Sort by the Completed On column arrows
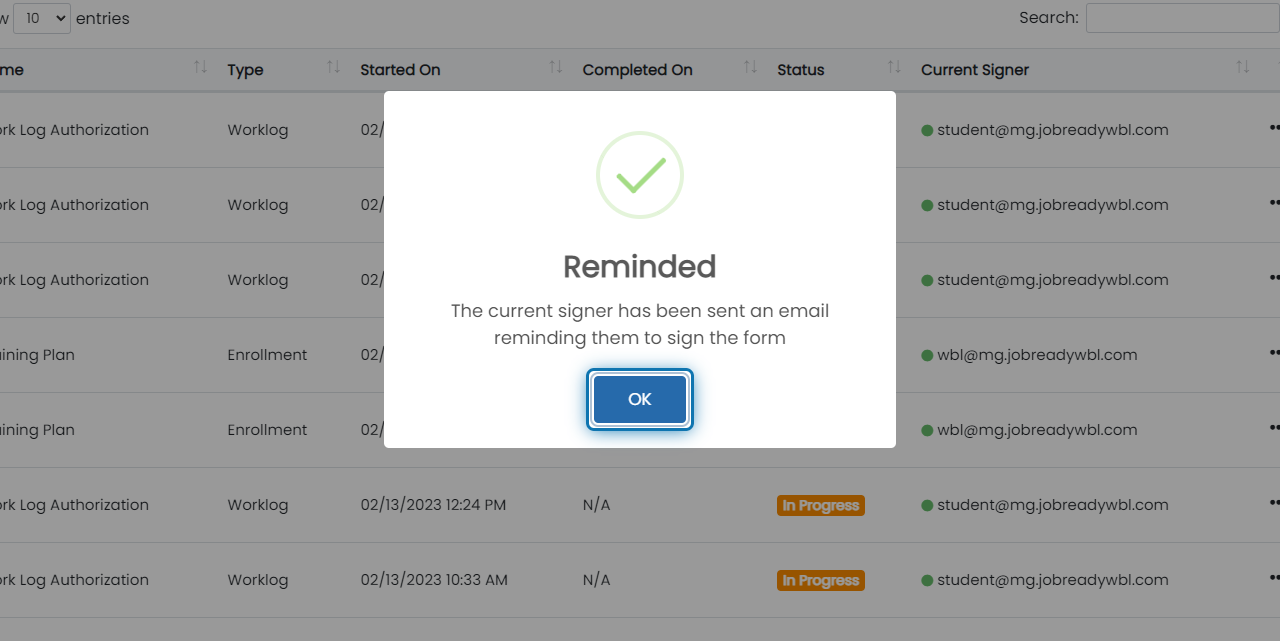The width and height of the screenshot is (1280, 641). point(749,67)
